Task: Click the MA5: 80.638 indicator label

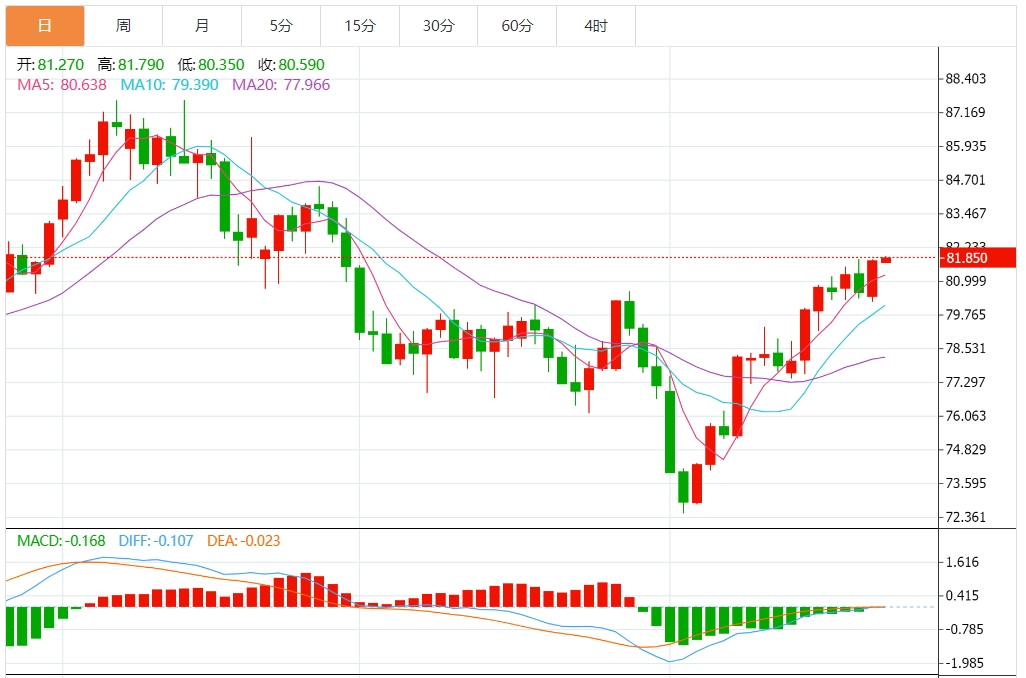Action: 62,85
